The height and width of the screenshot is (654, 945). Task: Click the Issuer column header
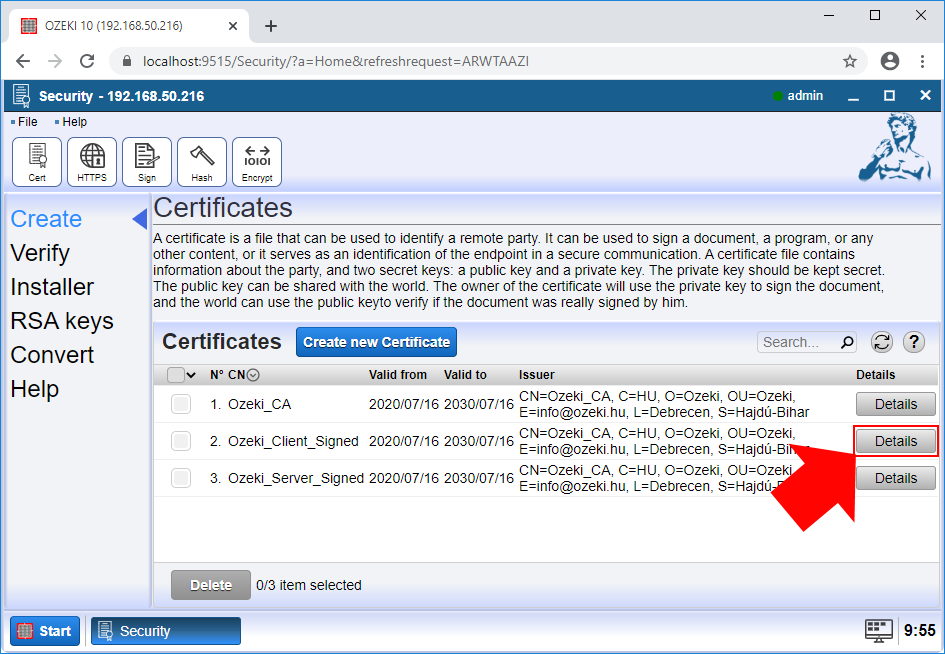536,375
